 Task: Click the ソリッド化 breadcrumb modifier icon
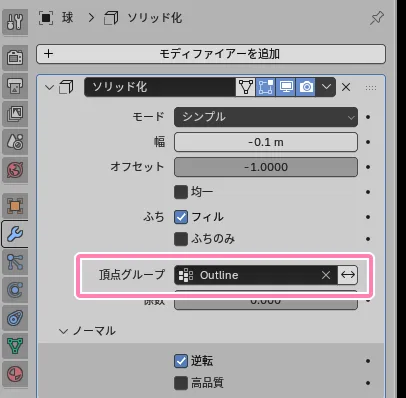coord(111,18)
